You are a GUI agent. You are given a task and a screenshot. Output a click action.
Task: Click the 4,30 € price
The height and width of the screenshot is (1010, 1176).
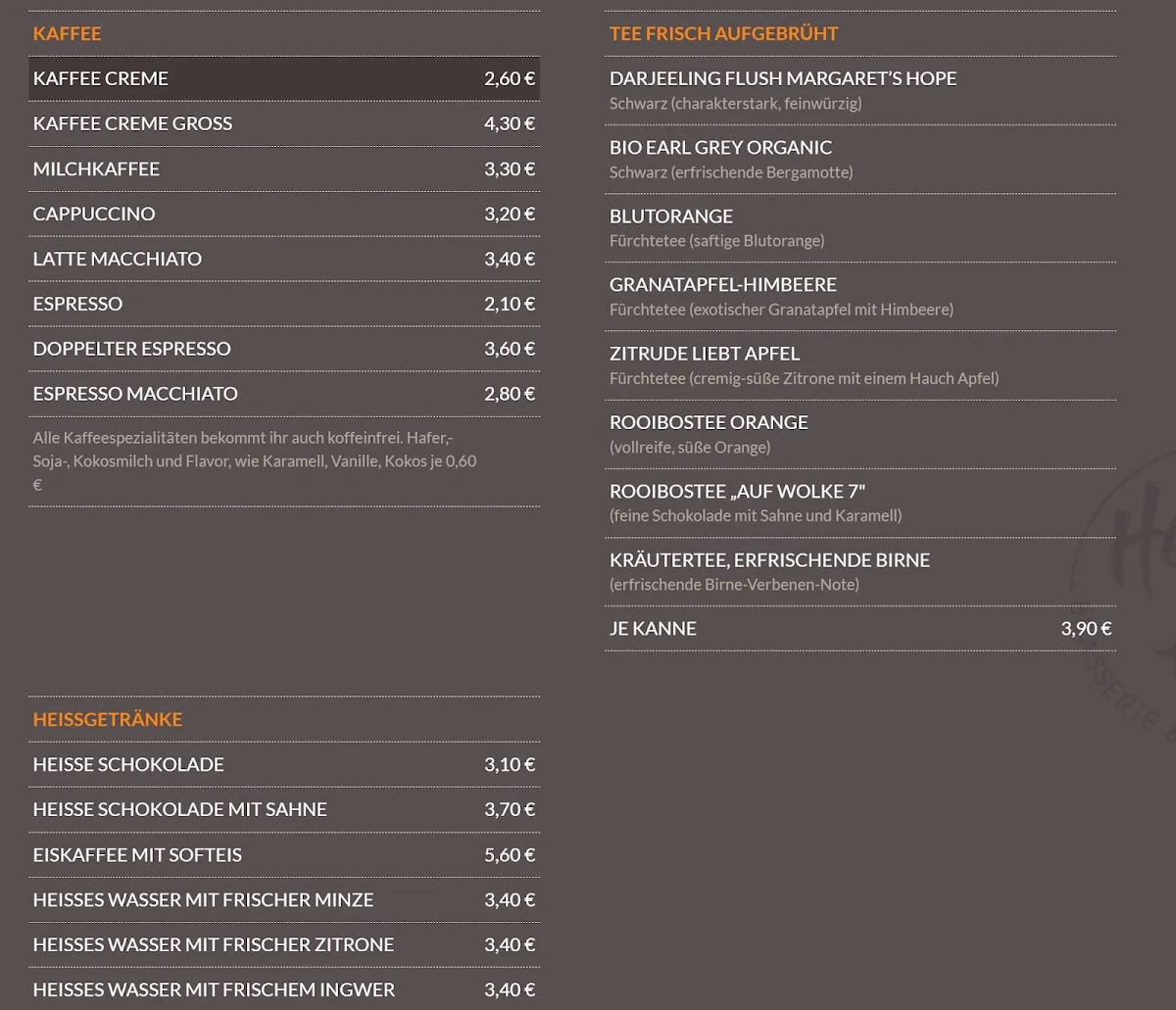tap(510, 123)
